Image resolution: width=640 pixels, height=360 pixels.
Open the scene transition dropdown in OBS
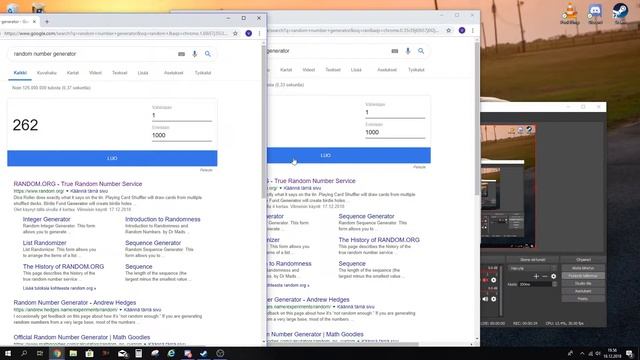coord(532,268)
